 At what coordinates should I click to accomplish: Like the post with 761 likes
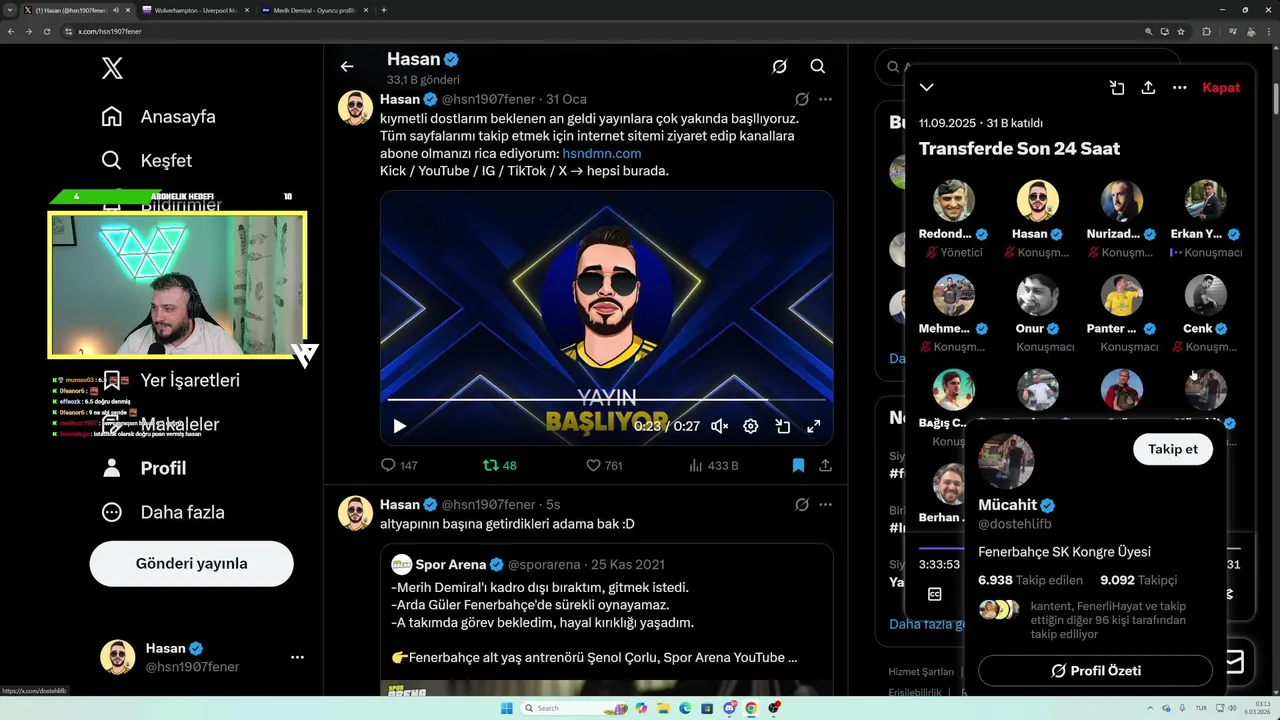[x=604, y=465]
